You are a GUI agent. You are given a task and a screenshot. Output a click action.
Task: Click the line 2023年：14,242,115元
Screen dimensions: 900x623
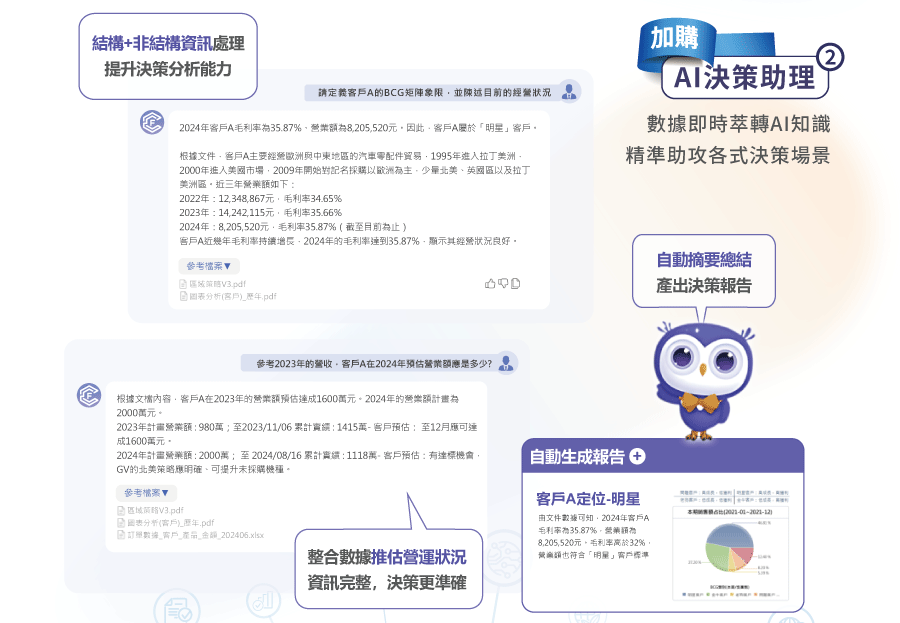tap(261, 212)
